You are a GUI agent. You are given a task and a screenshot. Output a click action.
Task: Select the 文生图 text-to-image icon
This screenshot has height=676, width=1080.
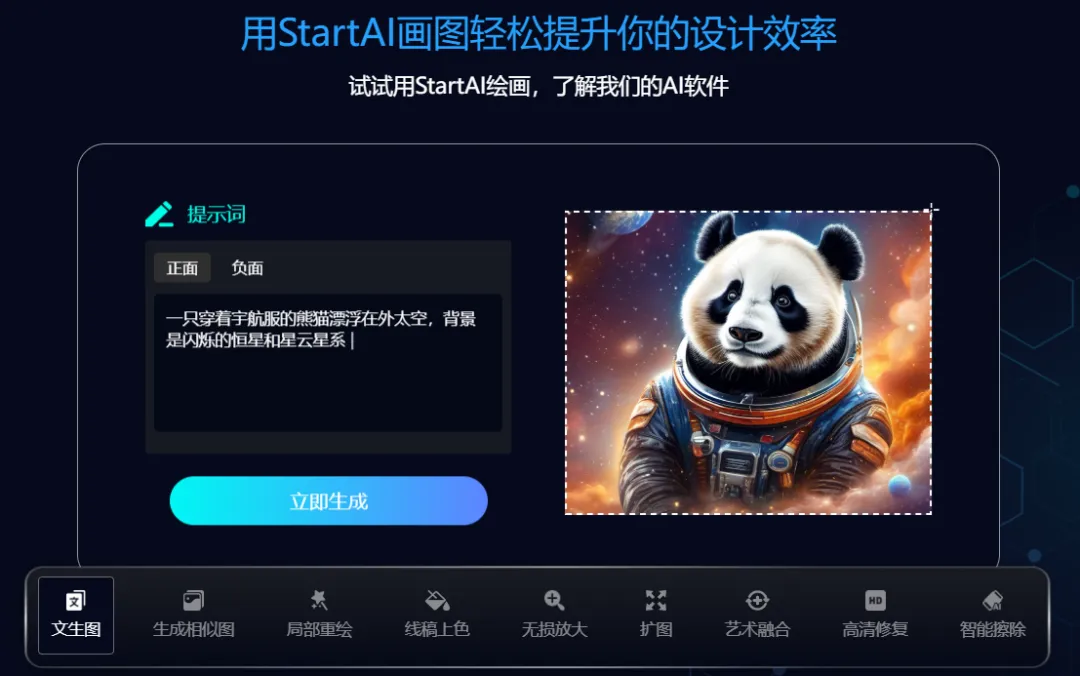coord(76,601)
